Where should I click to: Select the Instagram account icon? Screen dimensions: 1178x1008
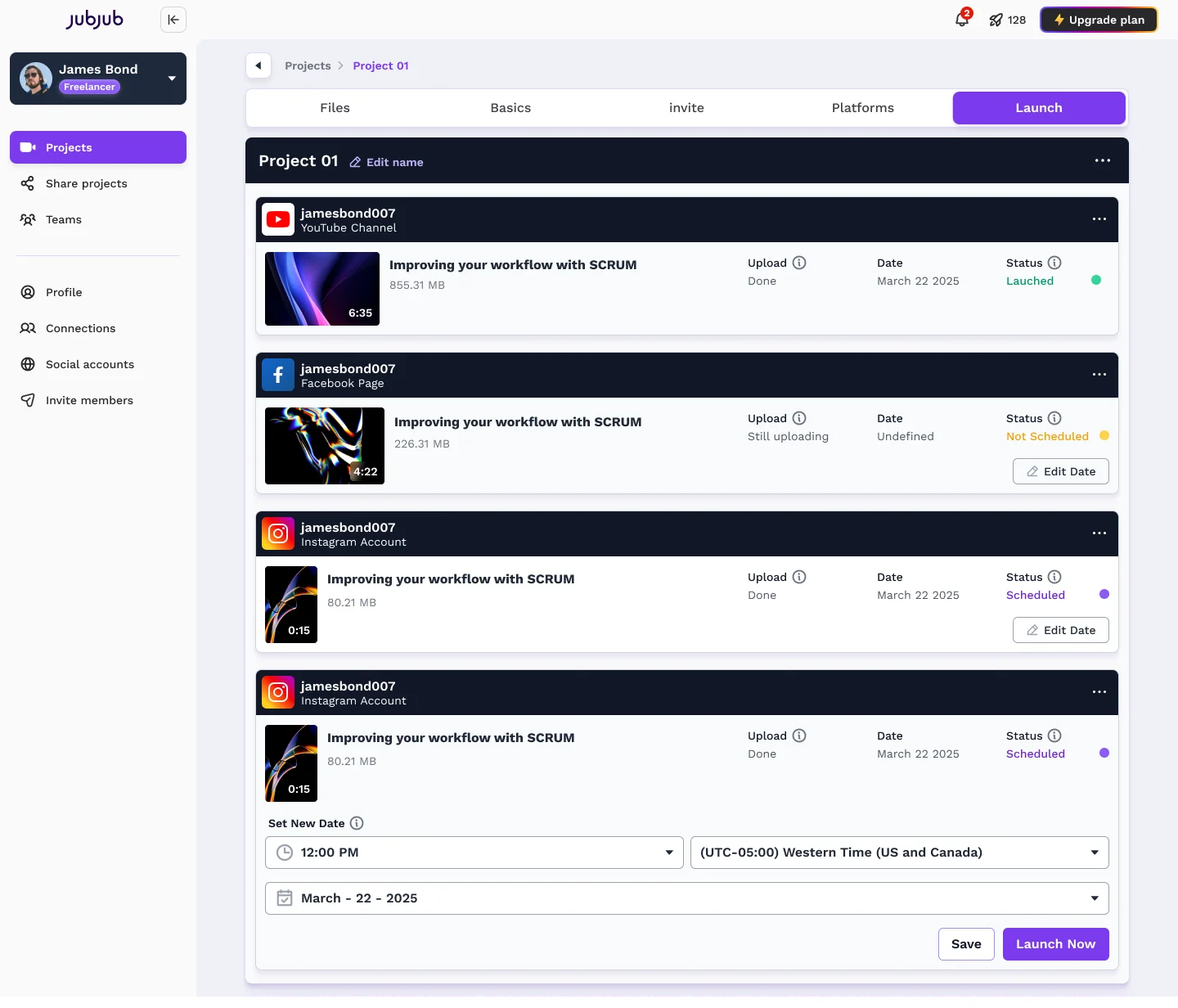point(278,533)
